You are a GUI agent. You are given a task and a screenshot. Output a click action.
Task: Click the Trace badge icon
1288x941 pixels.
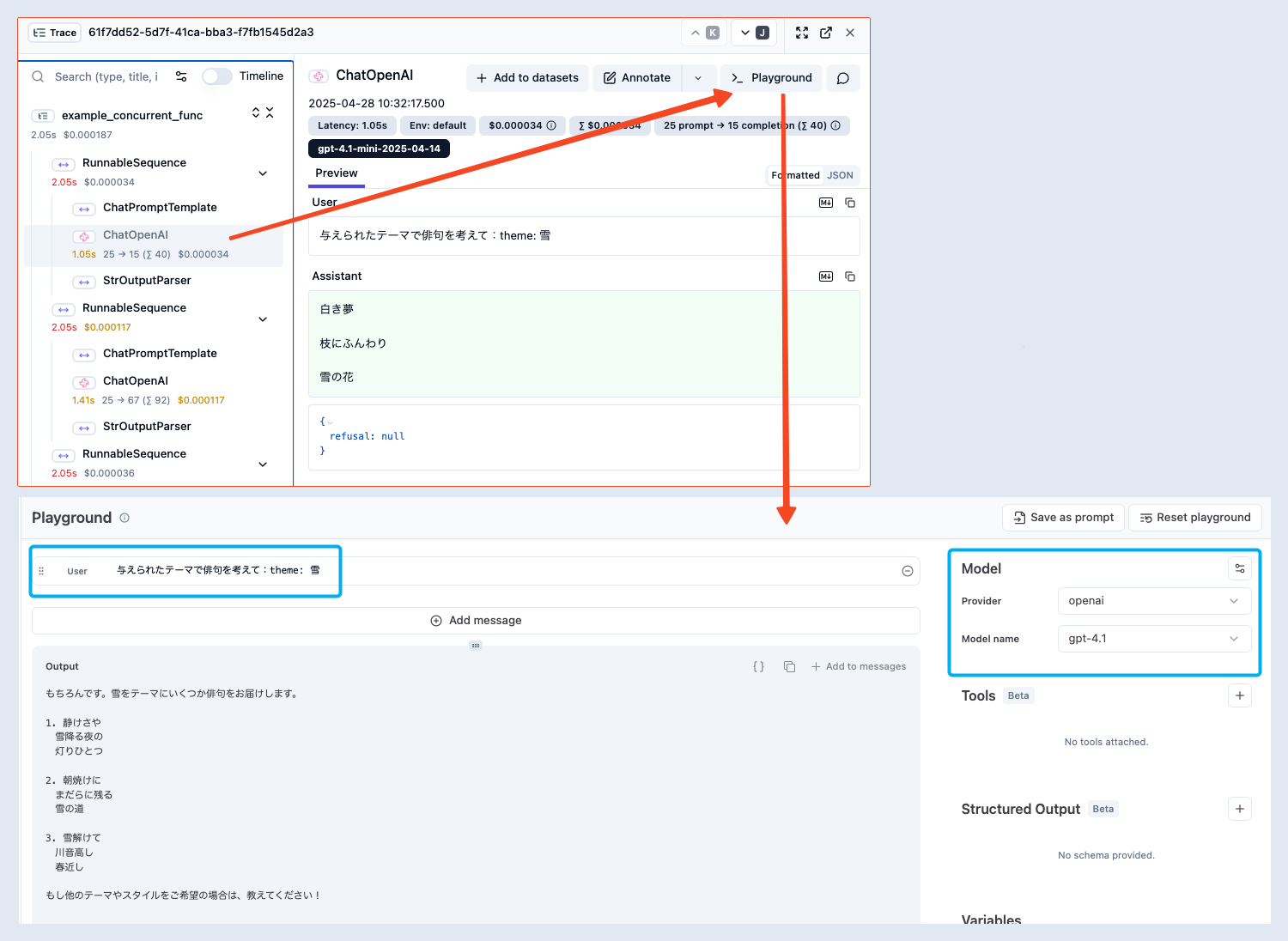[x=54, y=33]
